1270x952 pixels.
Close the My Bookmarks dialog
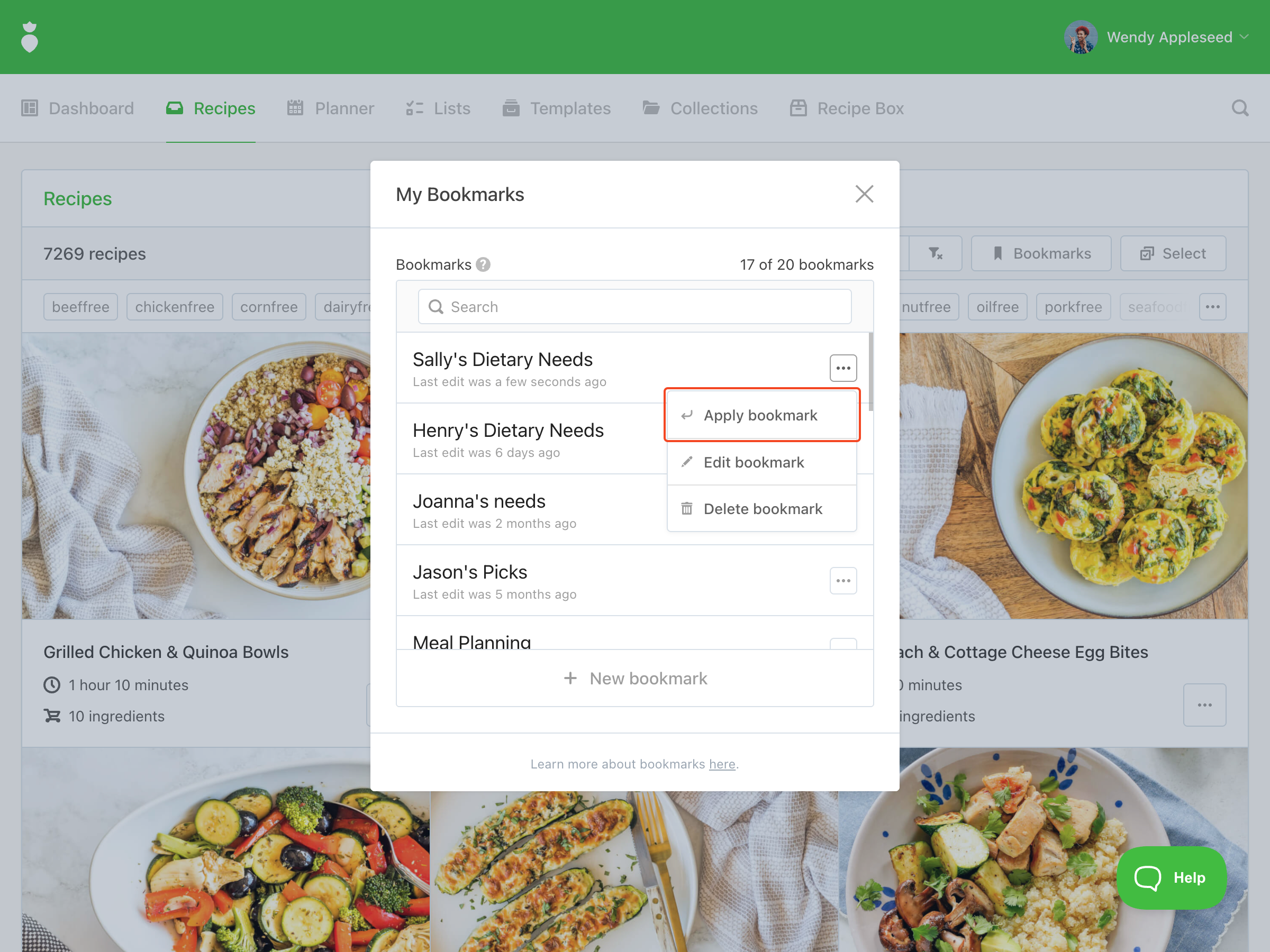pyautogui.click(x=864, y=194)
